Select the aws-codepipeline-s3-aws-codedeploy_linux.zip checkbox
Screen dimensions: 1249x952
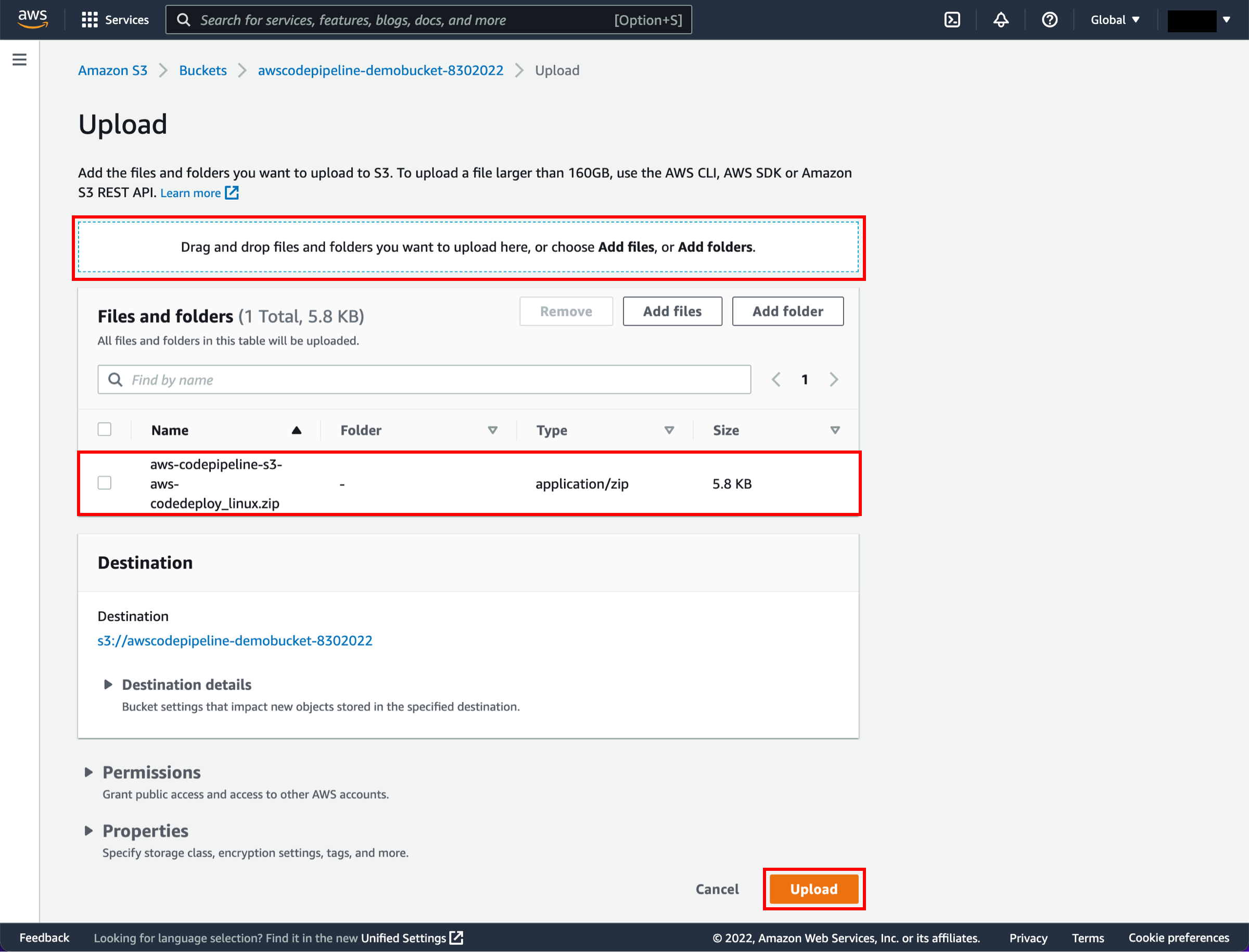pos(104,483)
